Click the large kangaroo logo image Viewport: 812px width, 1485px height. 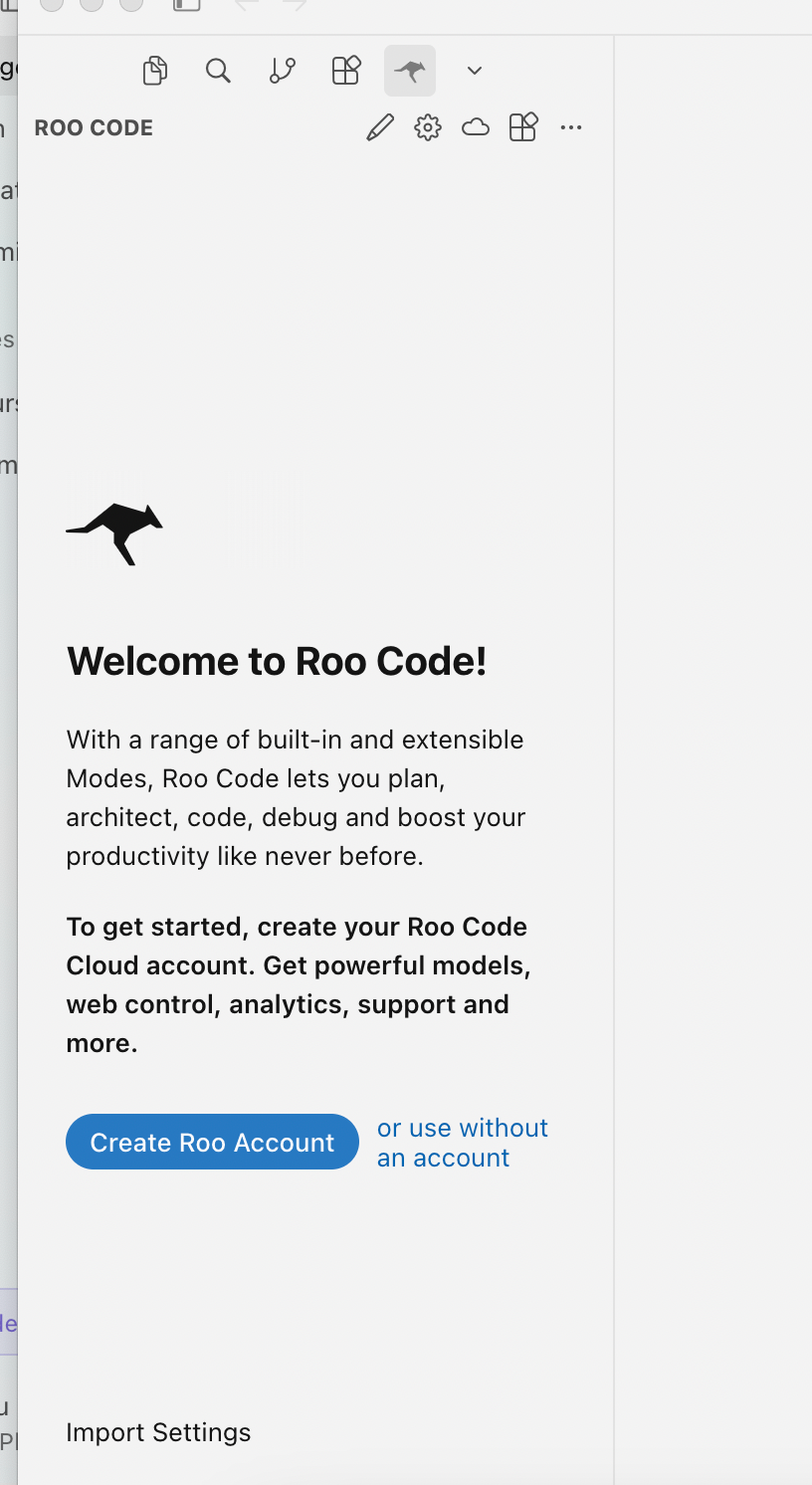[x=114, y=534]
